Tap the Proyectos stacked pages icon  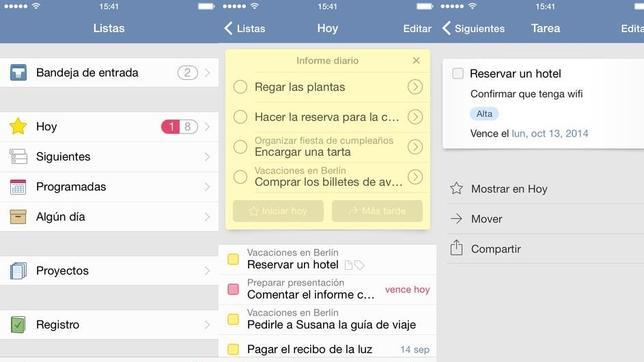18,271
